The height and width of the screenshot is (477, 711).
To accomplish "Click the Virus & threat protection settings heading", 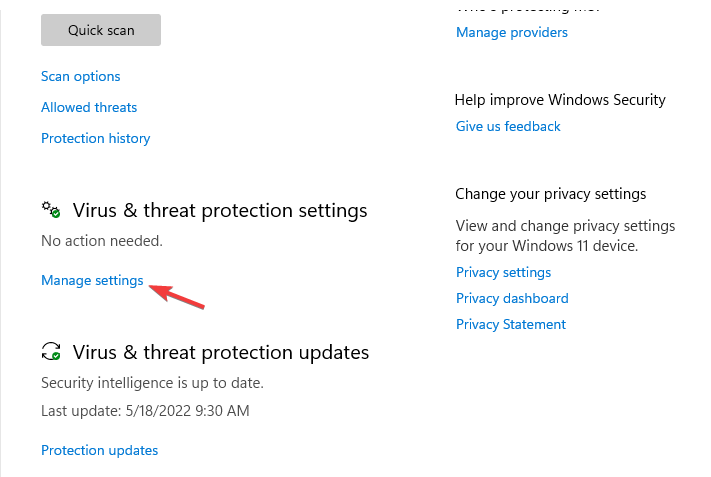I will coord(220,211).
